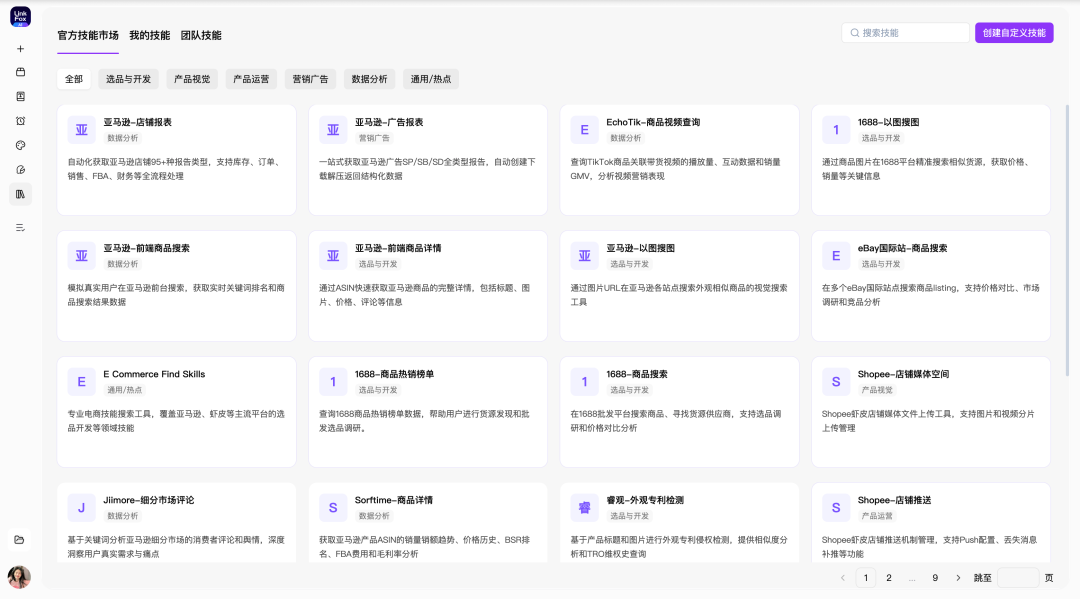Open the 亚马逊-店铺报表 skill title

[138, 122]
